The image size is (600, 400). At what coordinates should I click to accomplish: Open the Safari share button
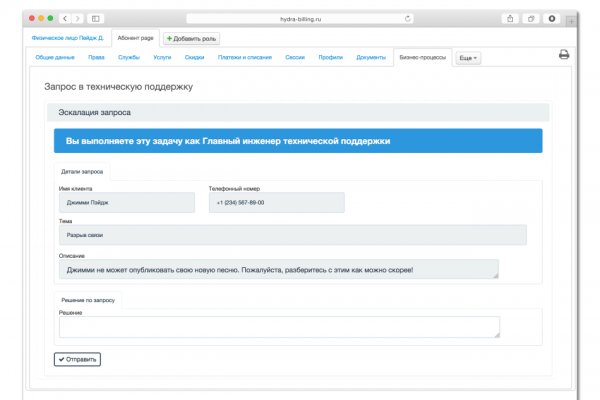point(511,18)
